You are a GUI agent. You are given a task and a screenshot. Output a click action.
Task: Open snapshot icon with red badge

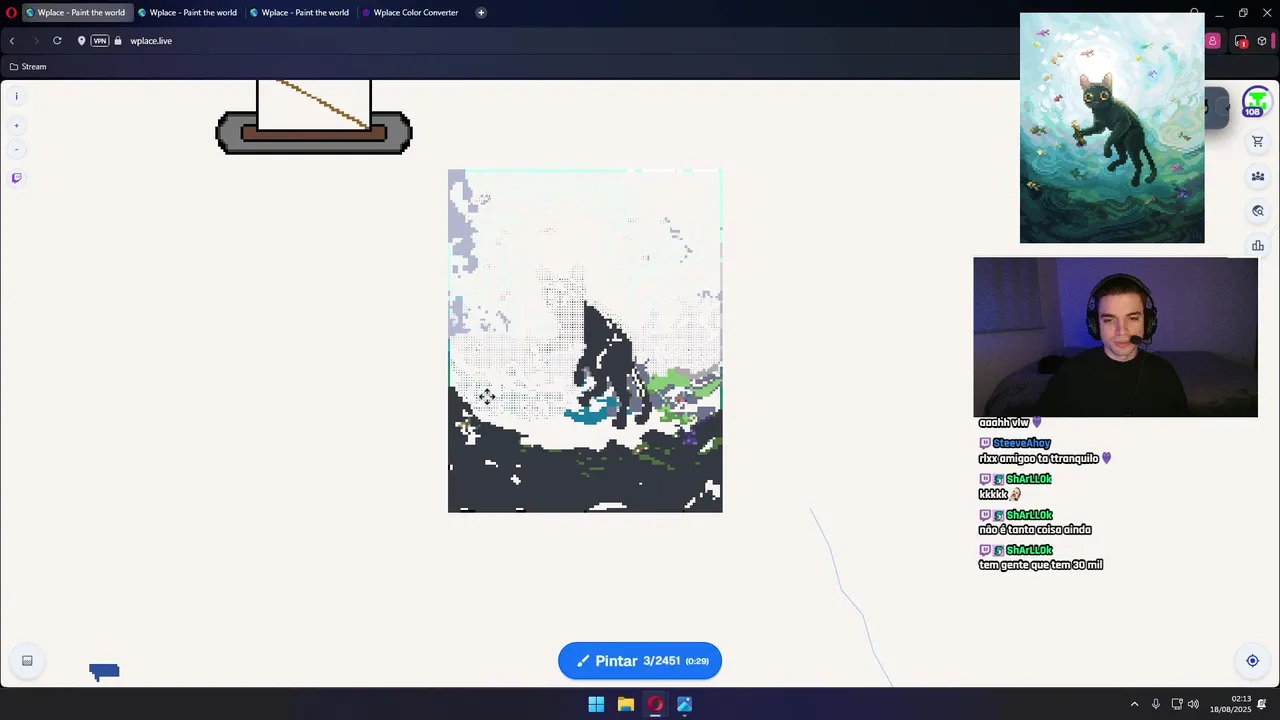(1241, 41)
